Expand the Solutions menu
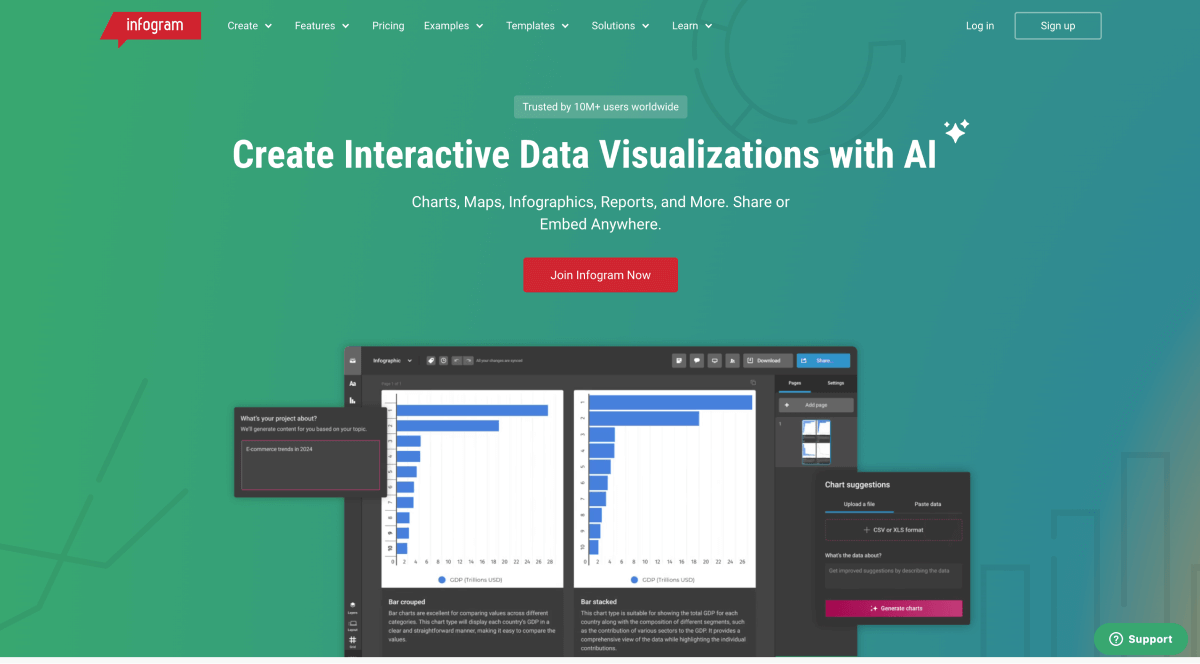 pos(620,26)
